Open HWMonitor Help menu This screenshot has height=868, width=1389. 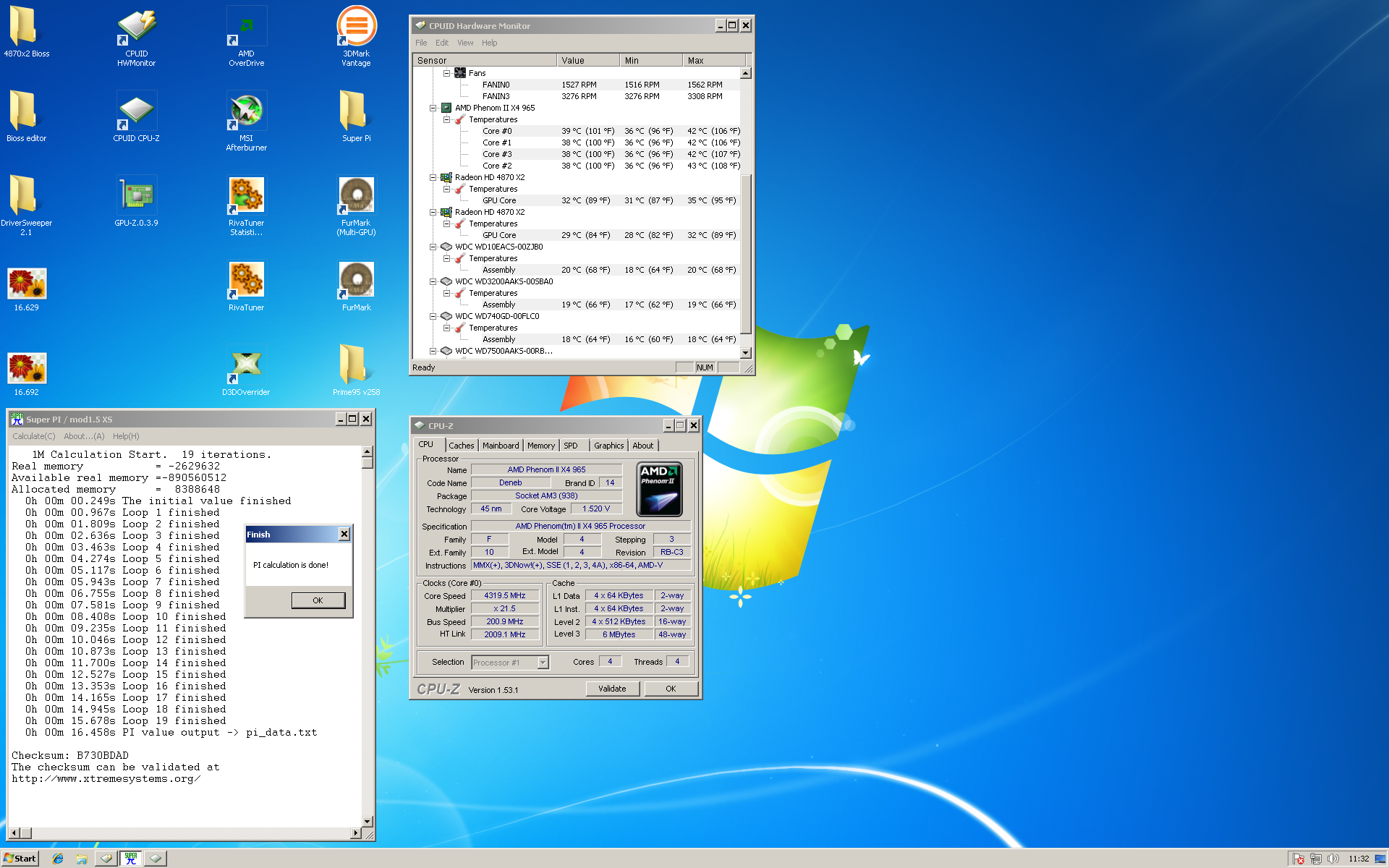pyautogui.click(x=490, y=43)
